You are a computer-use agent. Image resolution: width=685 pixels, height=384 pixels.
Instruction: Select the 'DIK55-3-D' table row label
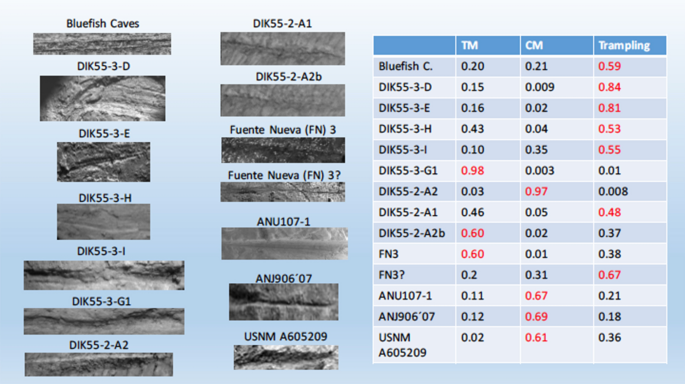coord(405,87)
